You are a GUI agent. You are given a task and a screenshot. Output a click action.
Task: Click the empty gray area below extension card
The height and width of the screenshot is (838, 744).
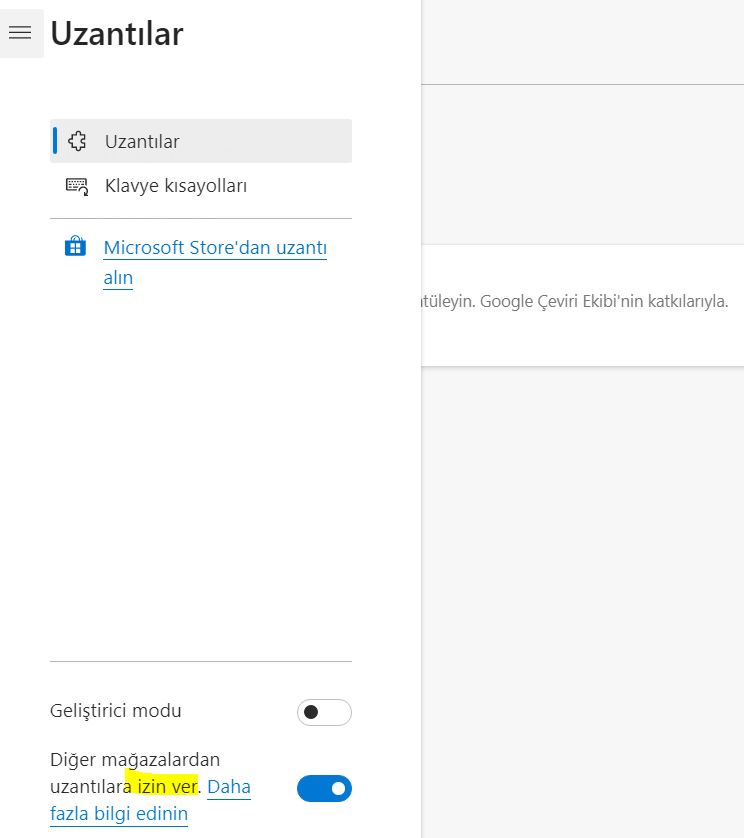click(582, 600)
